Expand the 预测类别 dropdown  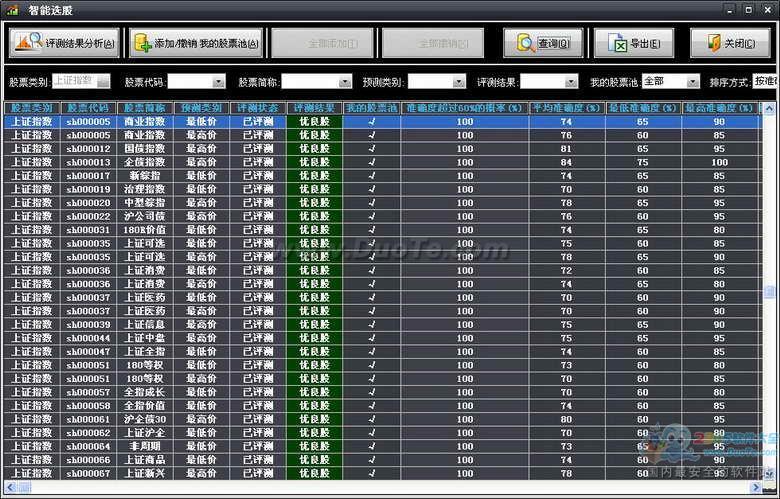(459, 82)
